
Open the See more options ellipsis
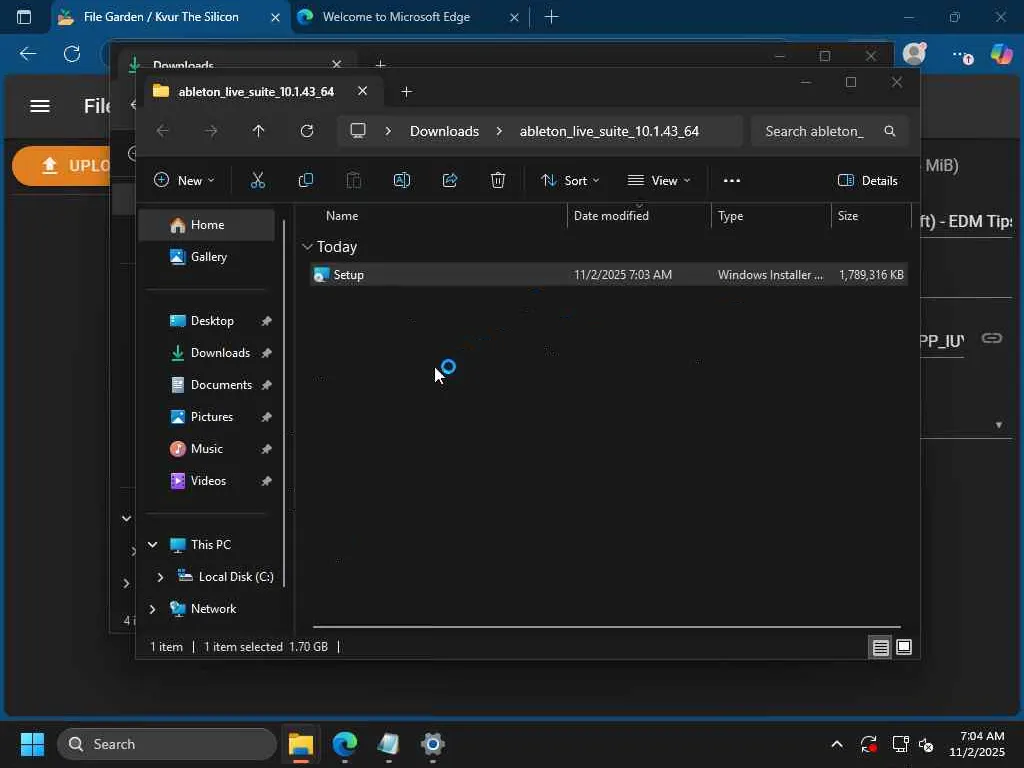pos(731,180)
